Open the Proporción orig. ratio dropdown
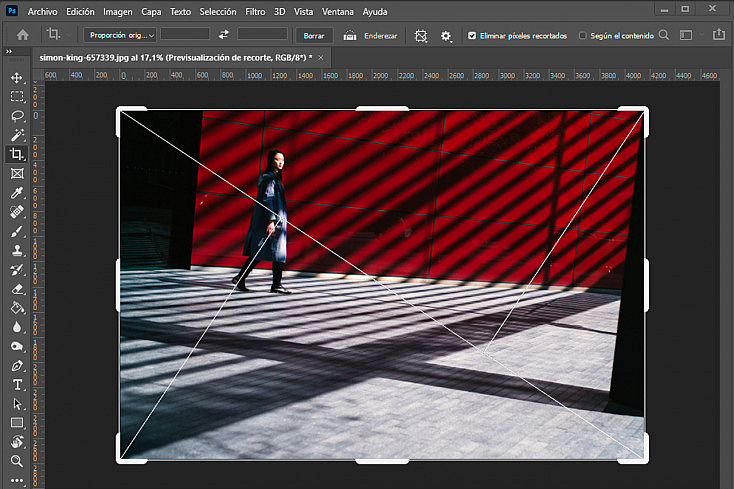Viewport: 734px width, 489px height. tap(120, 35)
